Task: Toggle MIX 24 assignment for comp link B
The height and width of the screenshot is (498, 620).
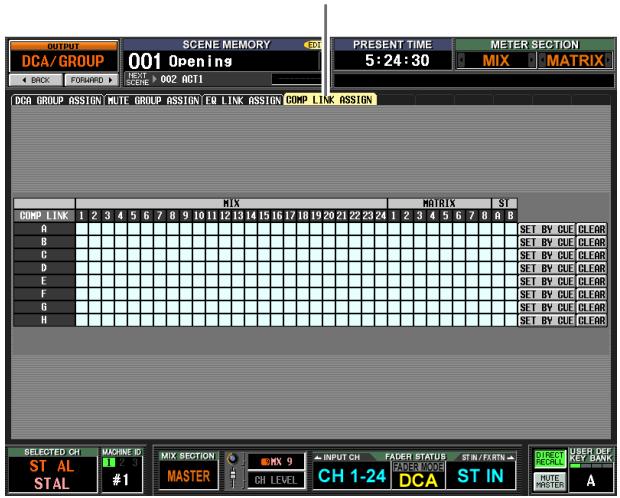Action: click(x=381, y=242)
